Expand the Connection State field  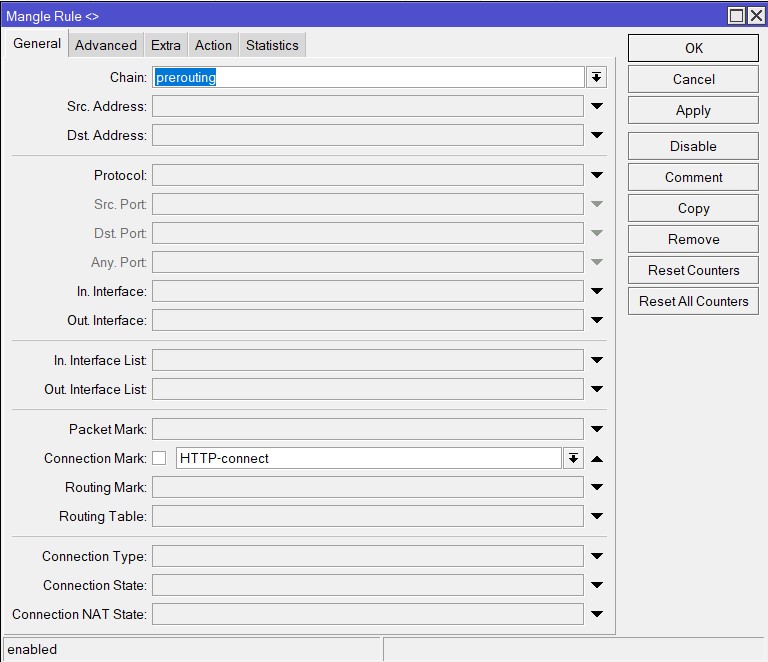597,585
